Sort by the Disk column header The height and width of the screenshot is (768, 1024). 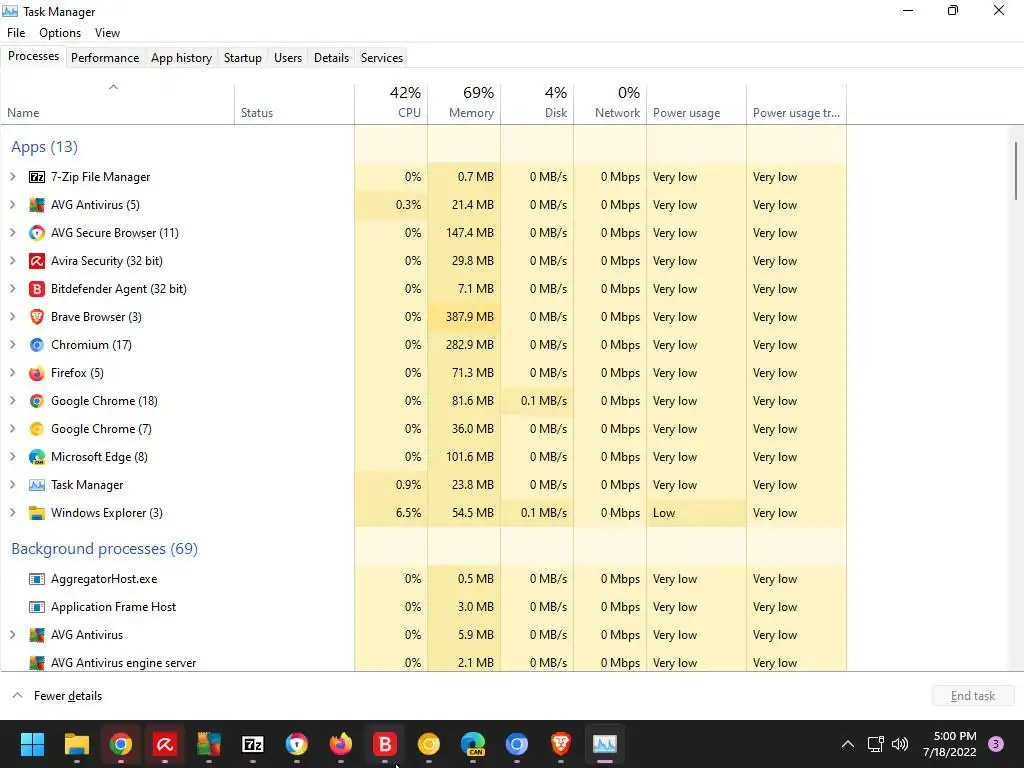click(x=537, y=103)
